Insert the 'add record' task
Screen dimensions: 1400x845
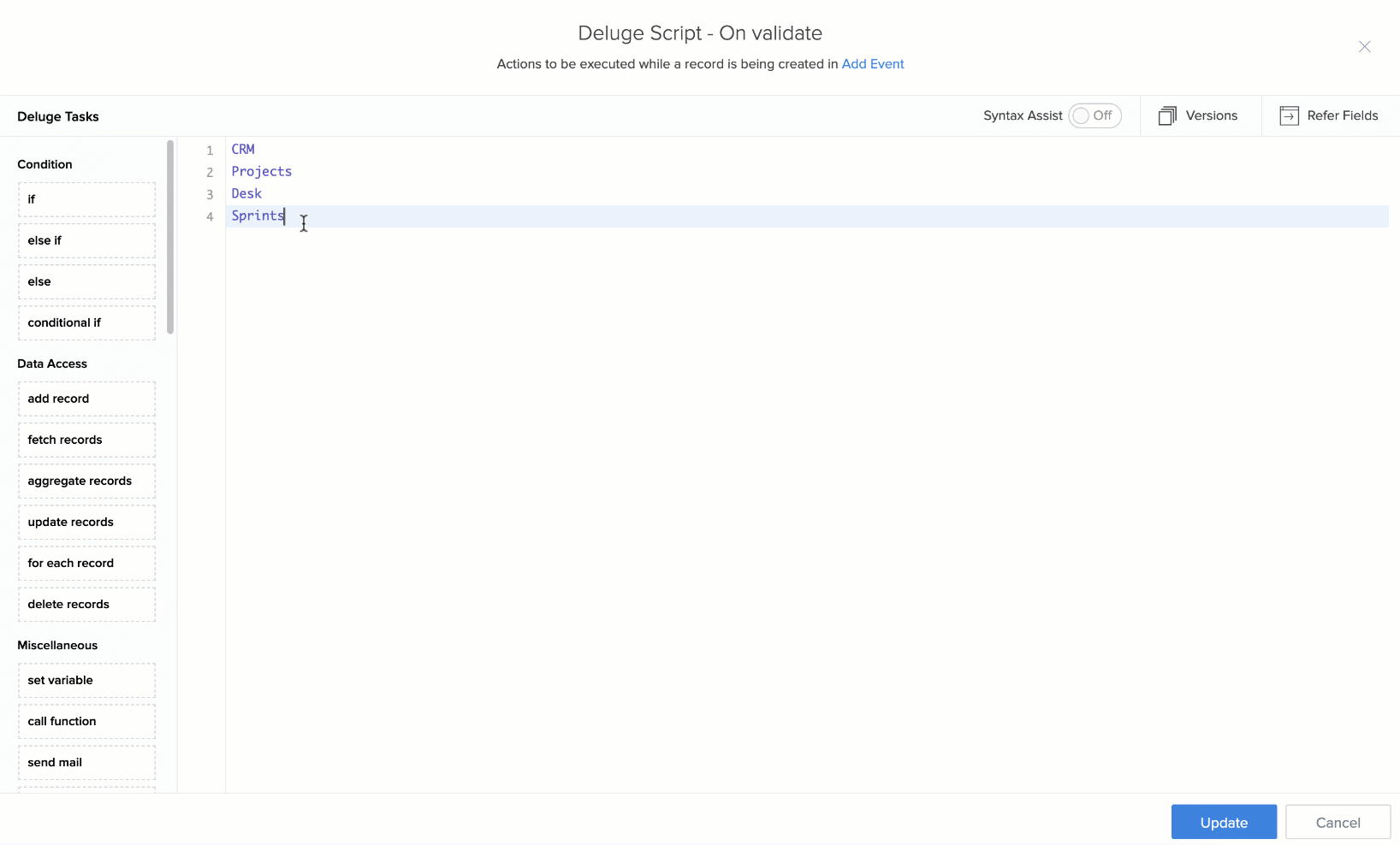86,399
